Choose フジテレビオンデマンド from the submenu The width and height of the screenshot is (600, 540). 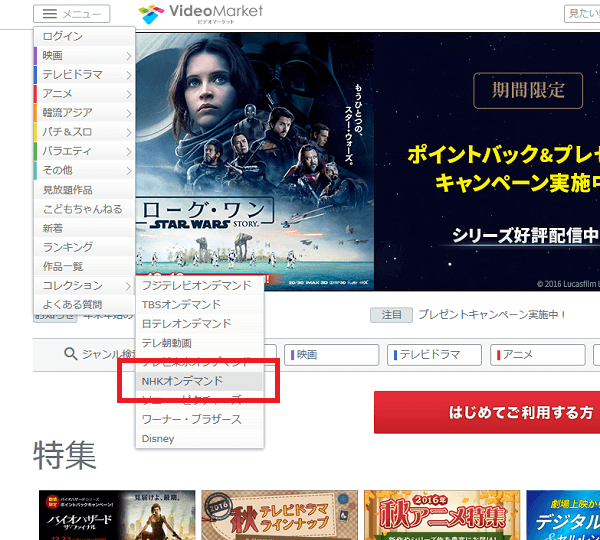click(200, 285)
